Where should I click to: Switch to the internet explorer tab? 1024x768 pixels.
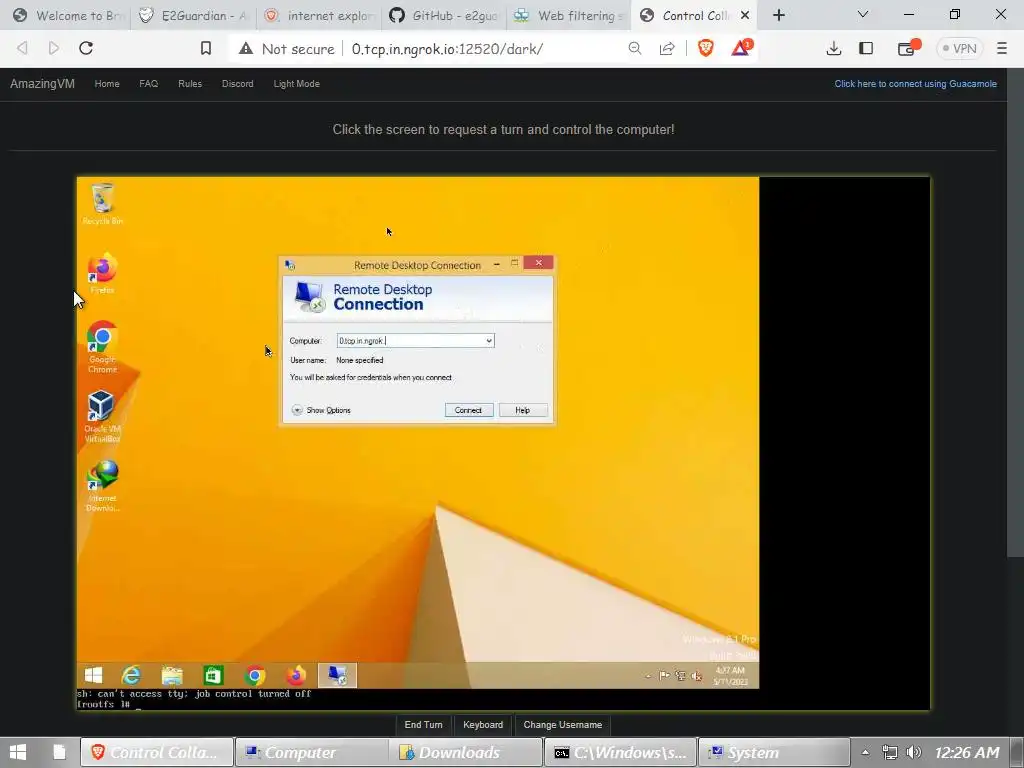[319, 15]
